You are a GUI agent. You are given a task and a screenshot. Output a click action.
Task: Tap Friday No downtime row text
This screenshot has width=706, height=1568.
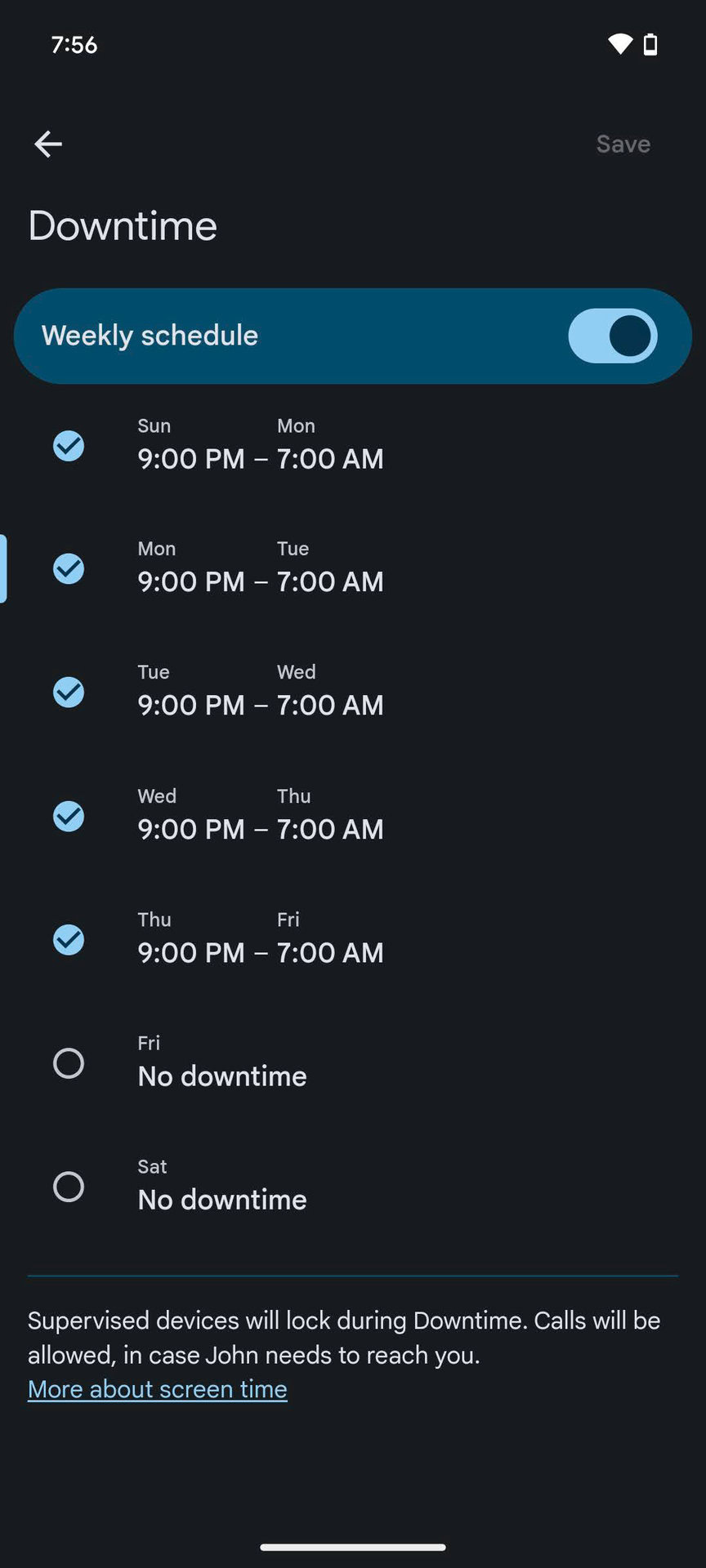click(x=222, y=1076)
